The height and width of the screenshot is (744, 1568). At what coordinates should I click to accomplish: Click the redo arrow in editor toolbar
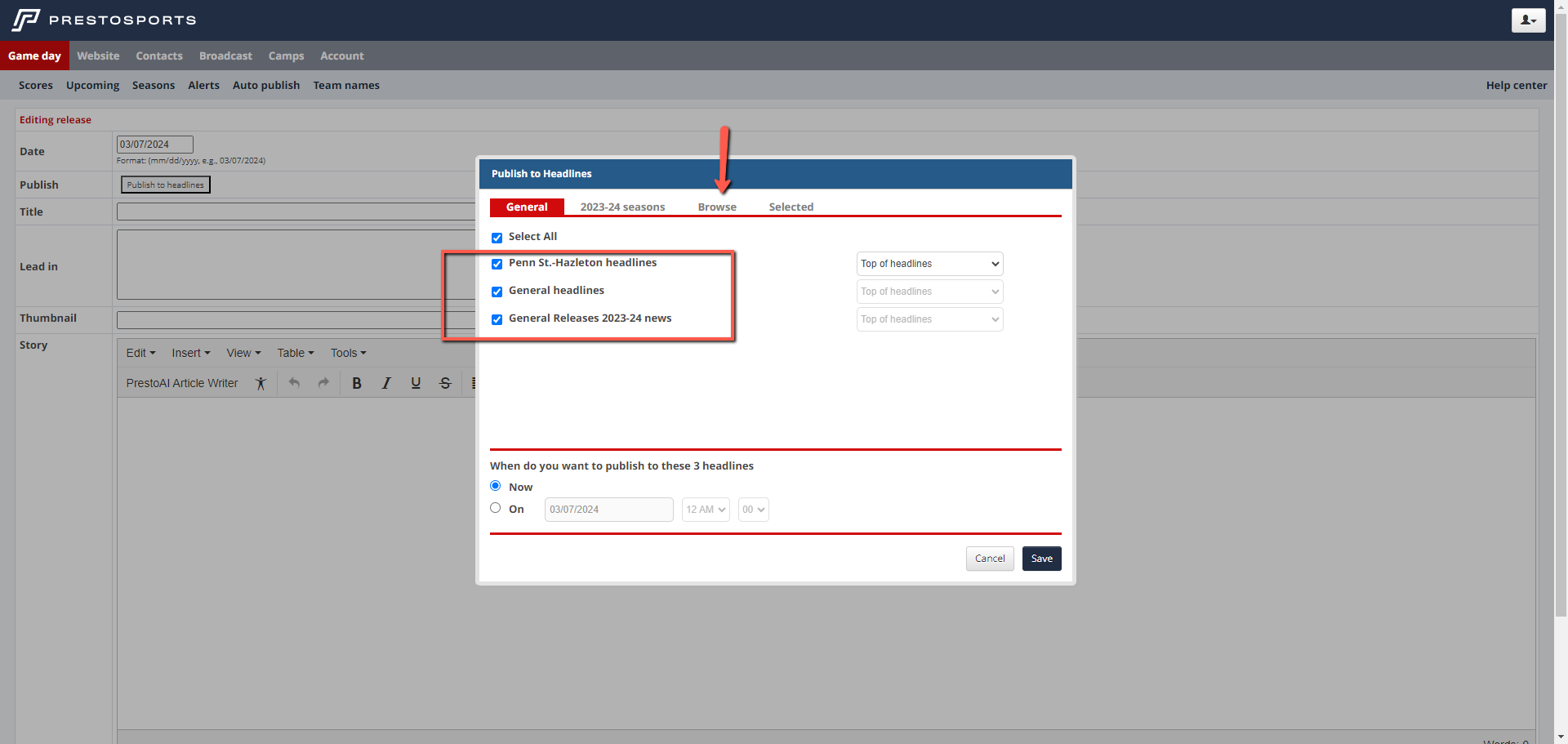(323, 383)
